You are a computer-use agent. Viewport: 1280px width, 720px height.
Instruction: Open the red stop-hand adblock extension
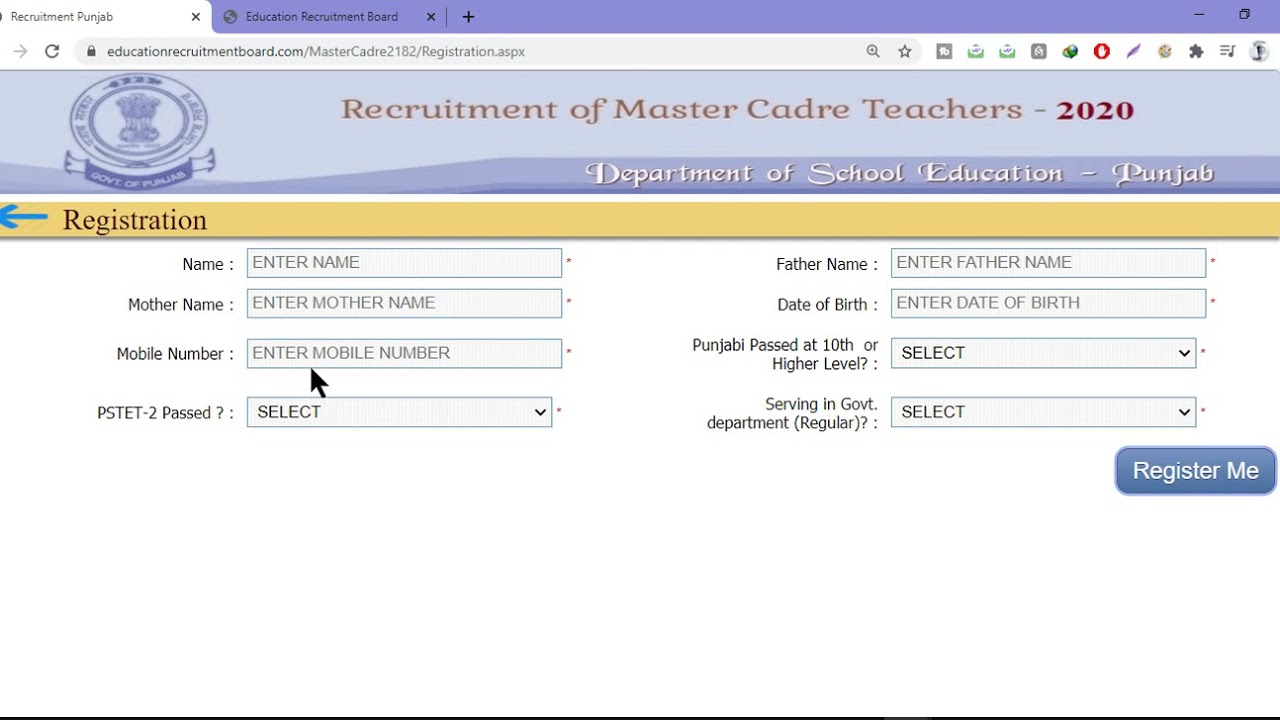(1102, 51)
